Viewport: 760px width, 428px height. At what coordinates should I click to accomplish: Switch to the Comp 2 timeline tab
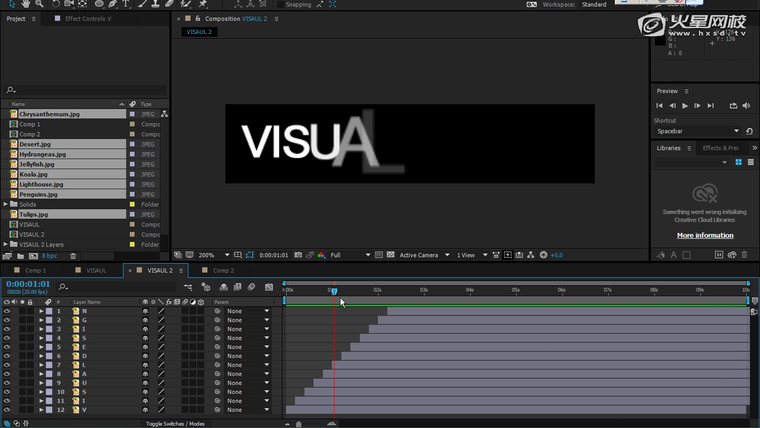pyautogui.click(x=222, y=270)
